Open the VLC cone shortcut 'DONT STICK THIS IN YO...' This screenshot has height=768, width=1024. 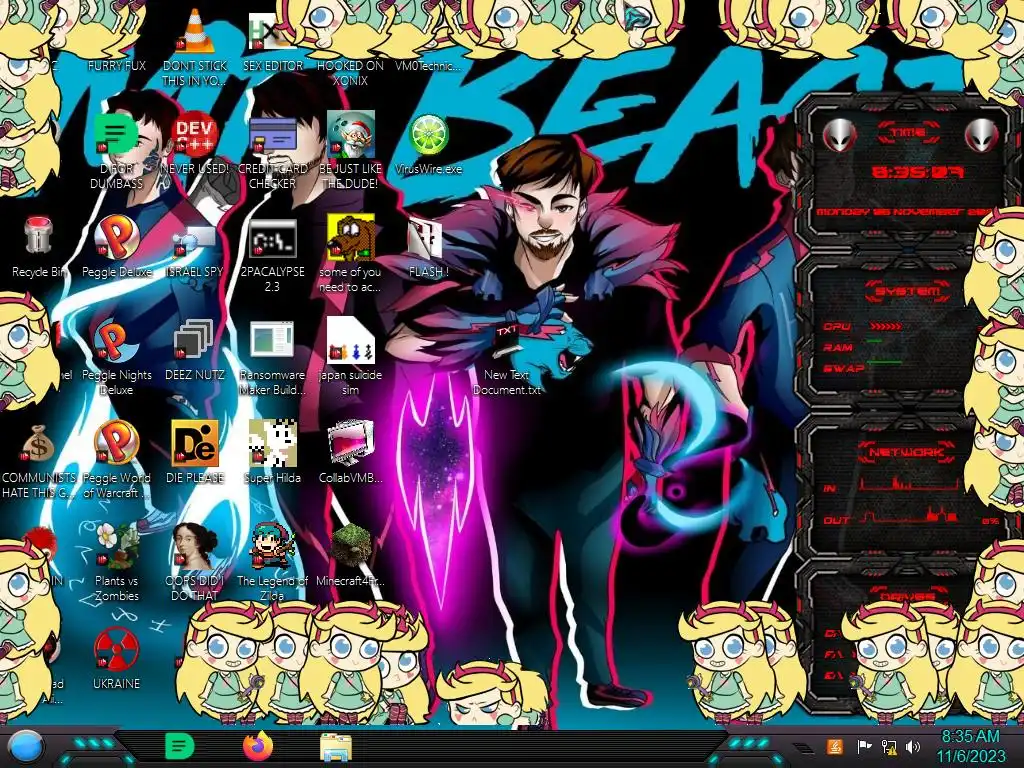195,48
